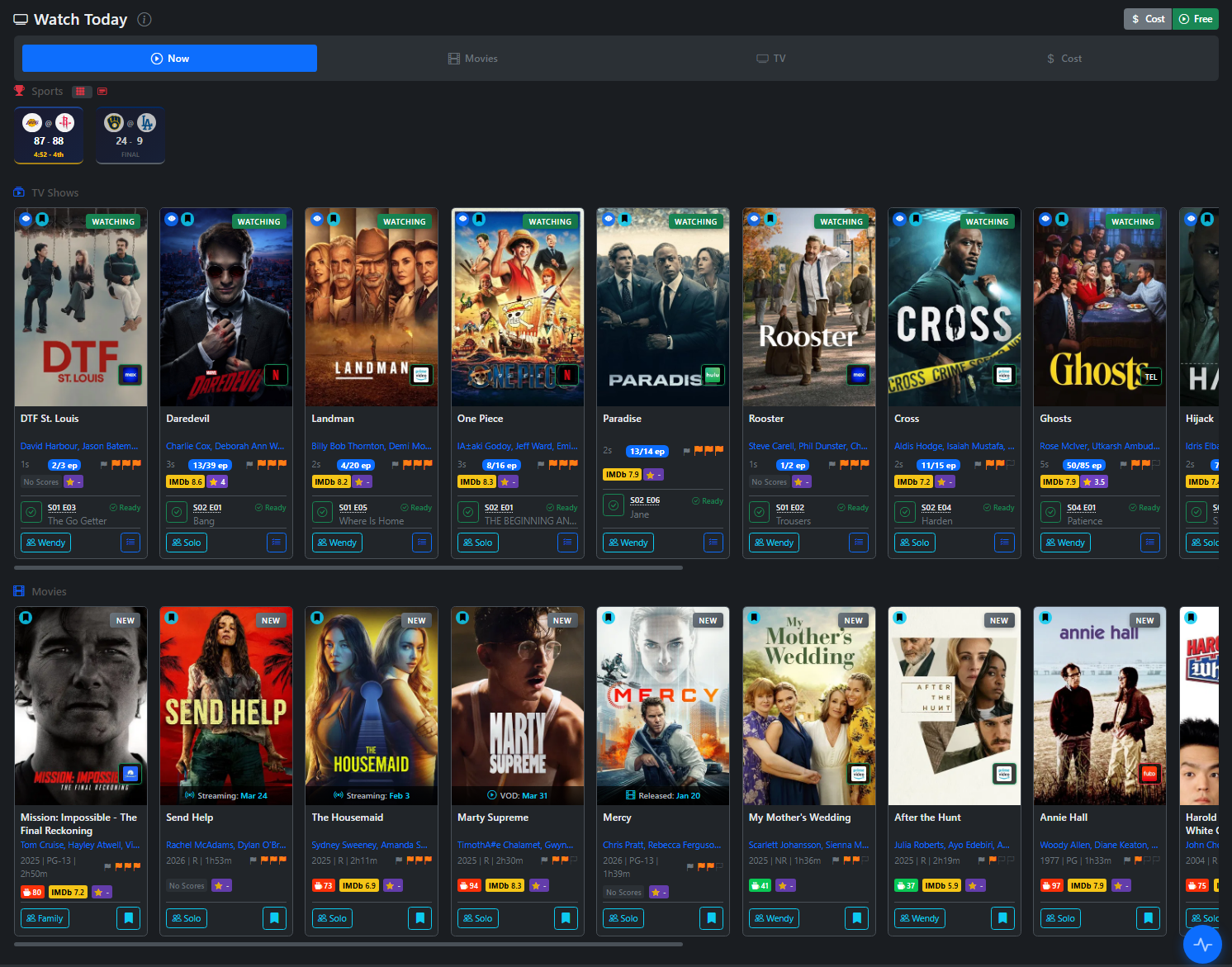The image size is (1232, 967).
Task: Click the TV Shows horizontal scrollbar
Action: click(348, 568)
